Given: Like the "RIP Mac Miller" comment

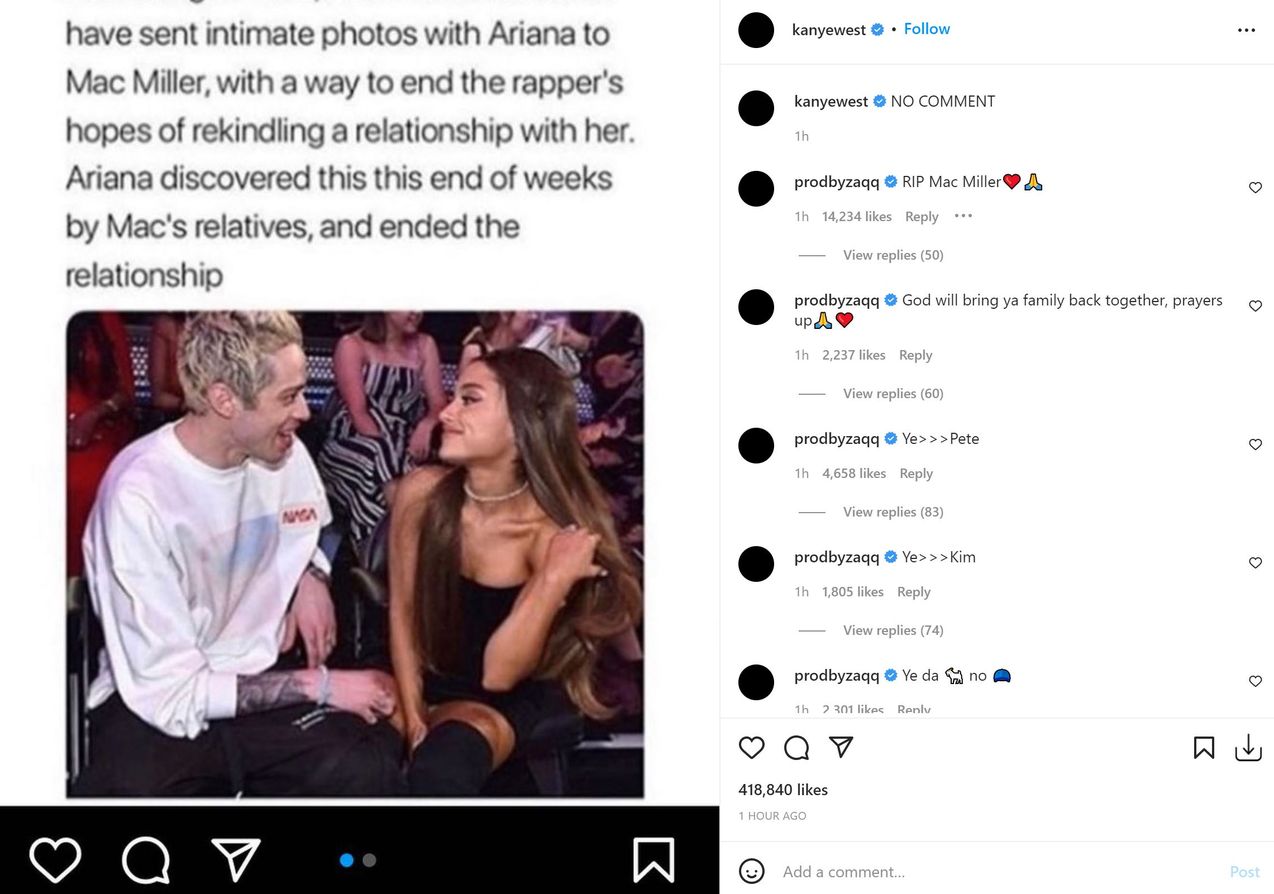Looking at the screenshot, I should point(1255,188).
